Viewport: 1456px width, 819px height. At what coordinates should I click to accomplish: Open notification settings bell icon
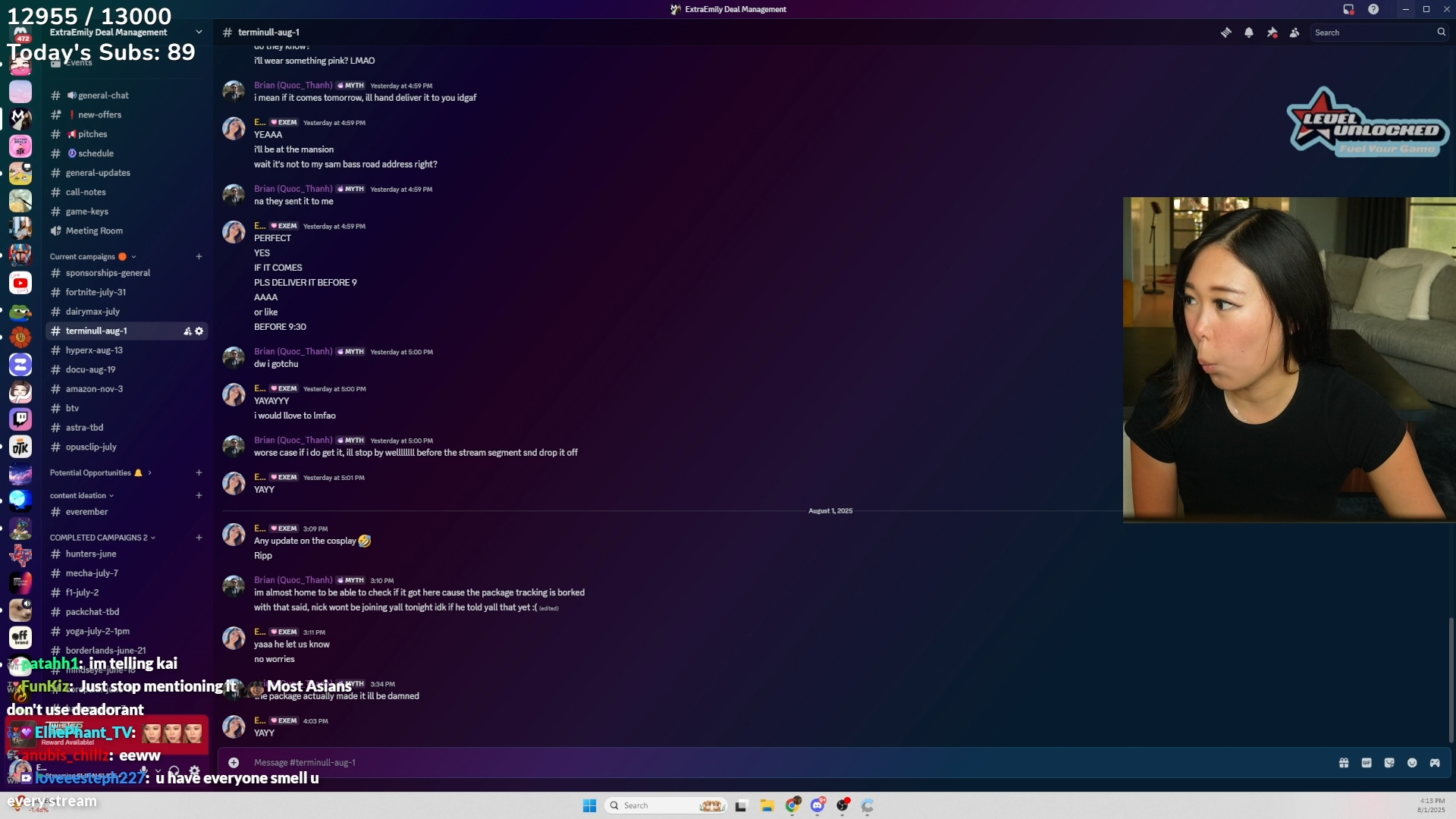[x=1249, y=33]
